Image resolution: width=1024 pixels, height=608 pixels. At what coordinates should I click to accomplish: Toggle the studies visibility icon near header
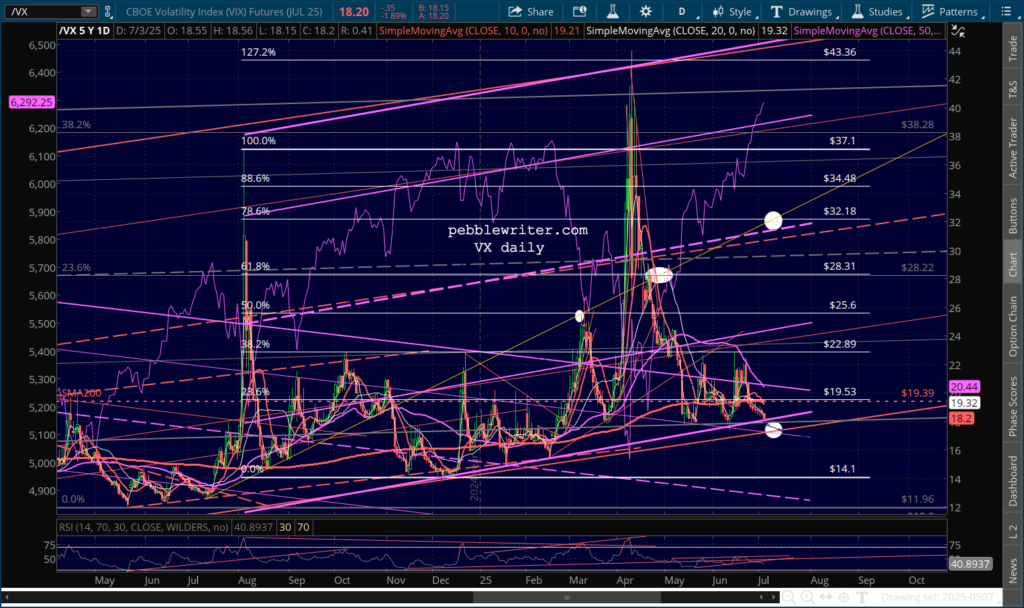pos(957,31)
